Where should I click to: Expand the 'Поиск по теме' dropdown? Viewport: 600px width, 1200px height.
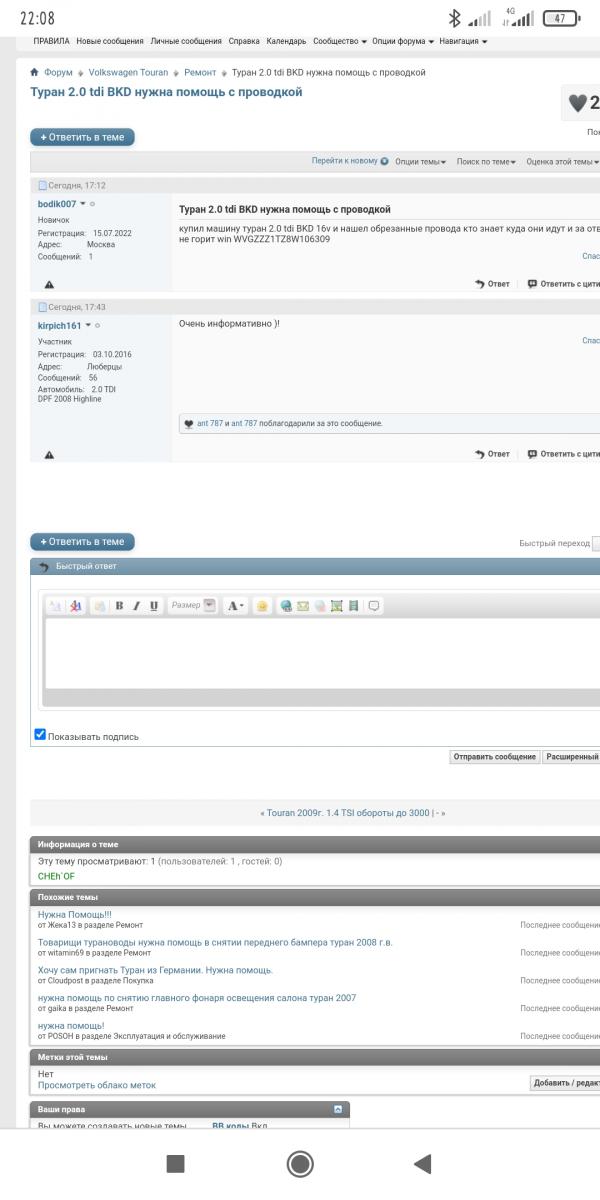click(x=485, y=161)
